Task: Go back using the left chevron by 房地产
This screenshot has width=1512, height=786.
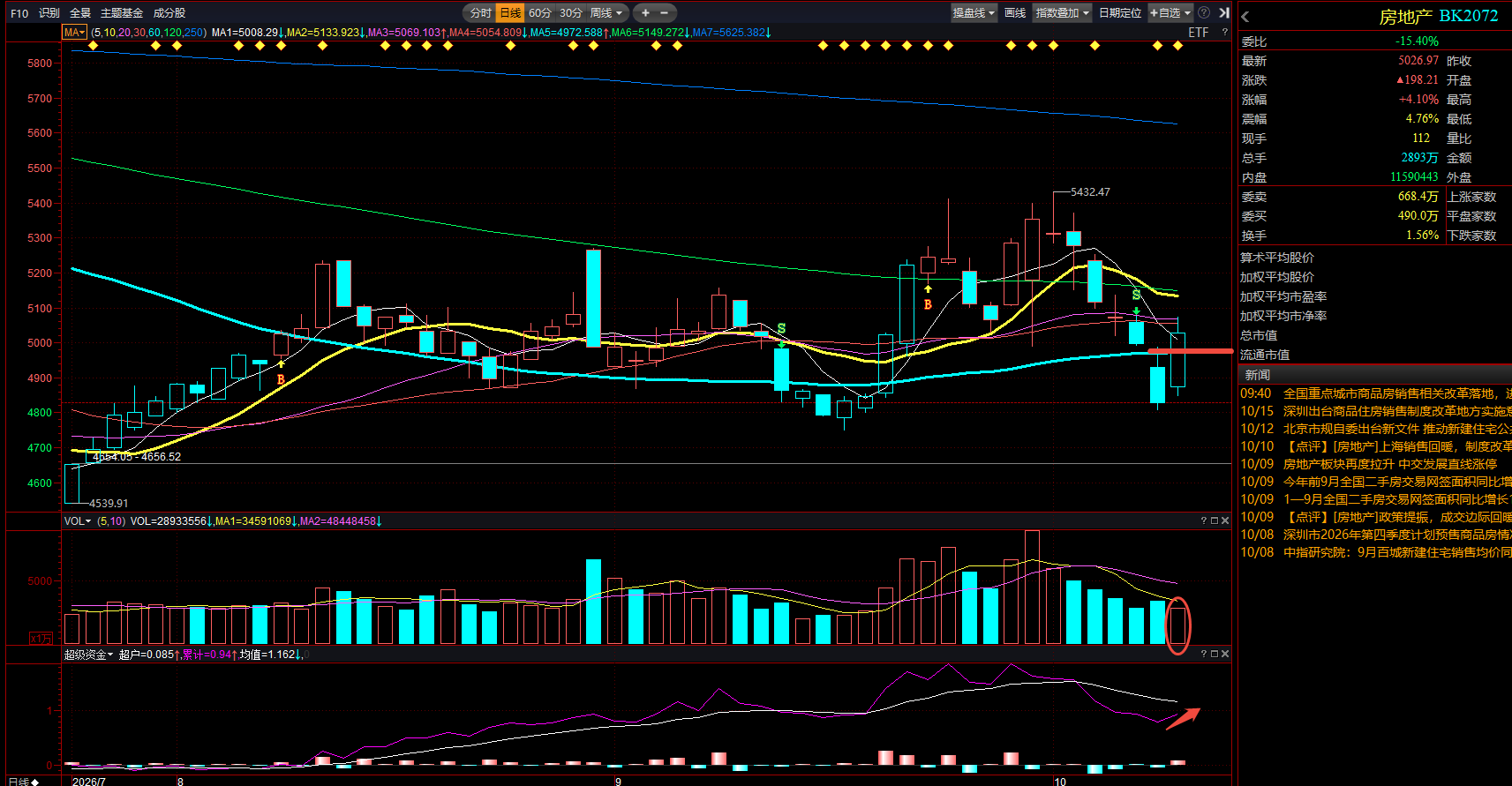Action: point(1245,17)
